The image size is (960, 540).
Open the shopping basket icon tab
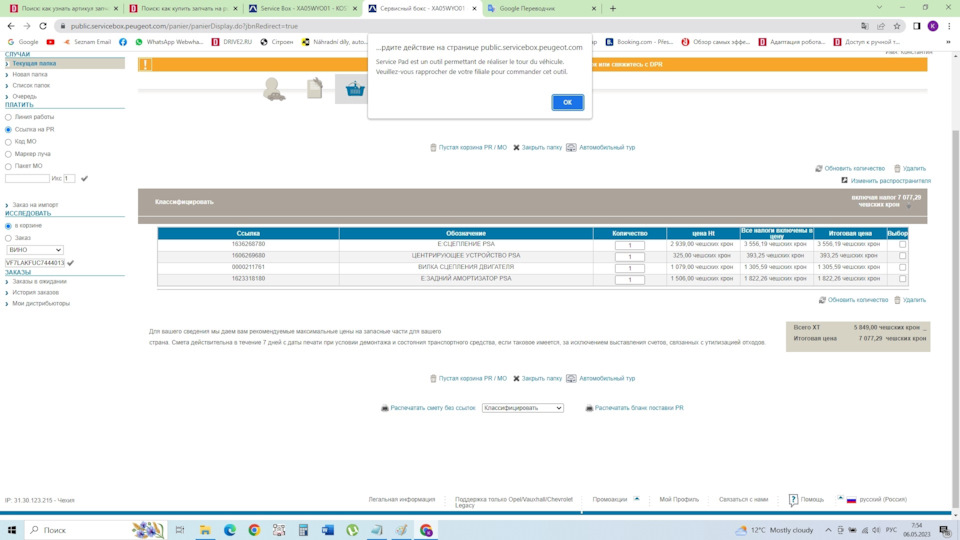pos(354,89)
